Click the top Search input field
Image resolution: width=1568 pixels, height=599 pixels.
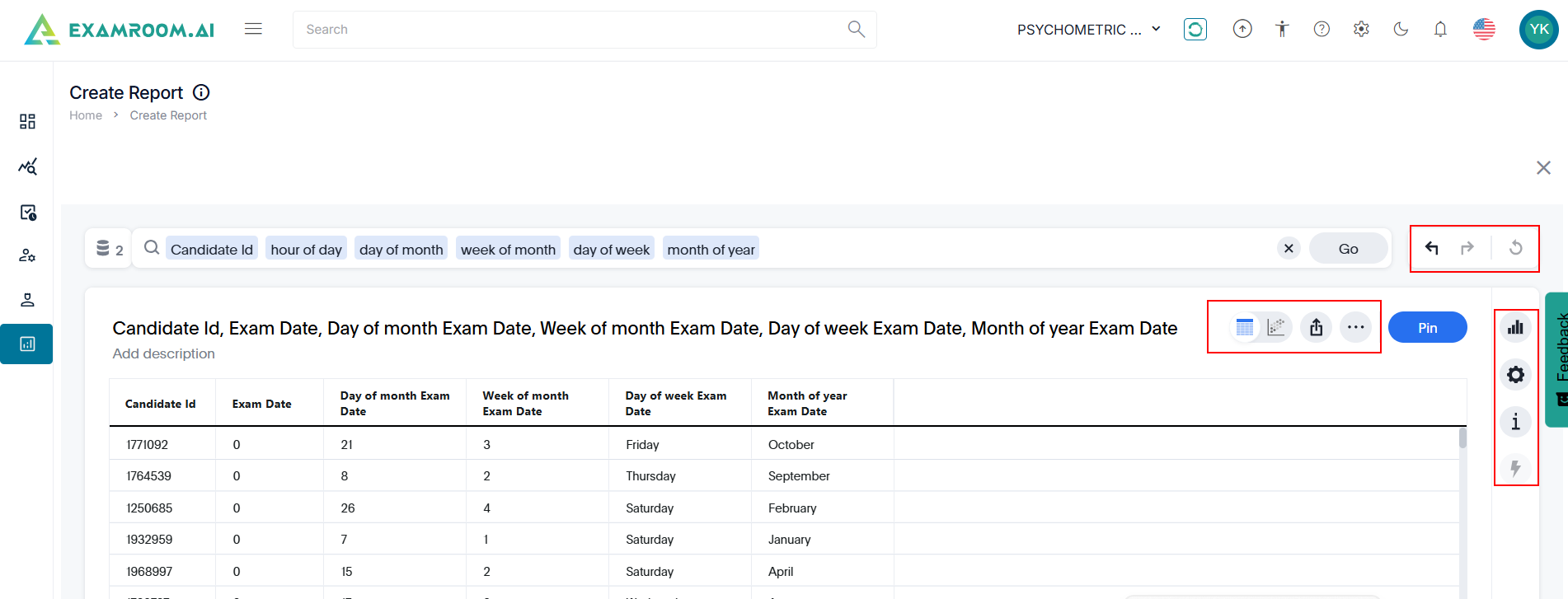pyautogui.click(x=569, y=30)
